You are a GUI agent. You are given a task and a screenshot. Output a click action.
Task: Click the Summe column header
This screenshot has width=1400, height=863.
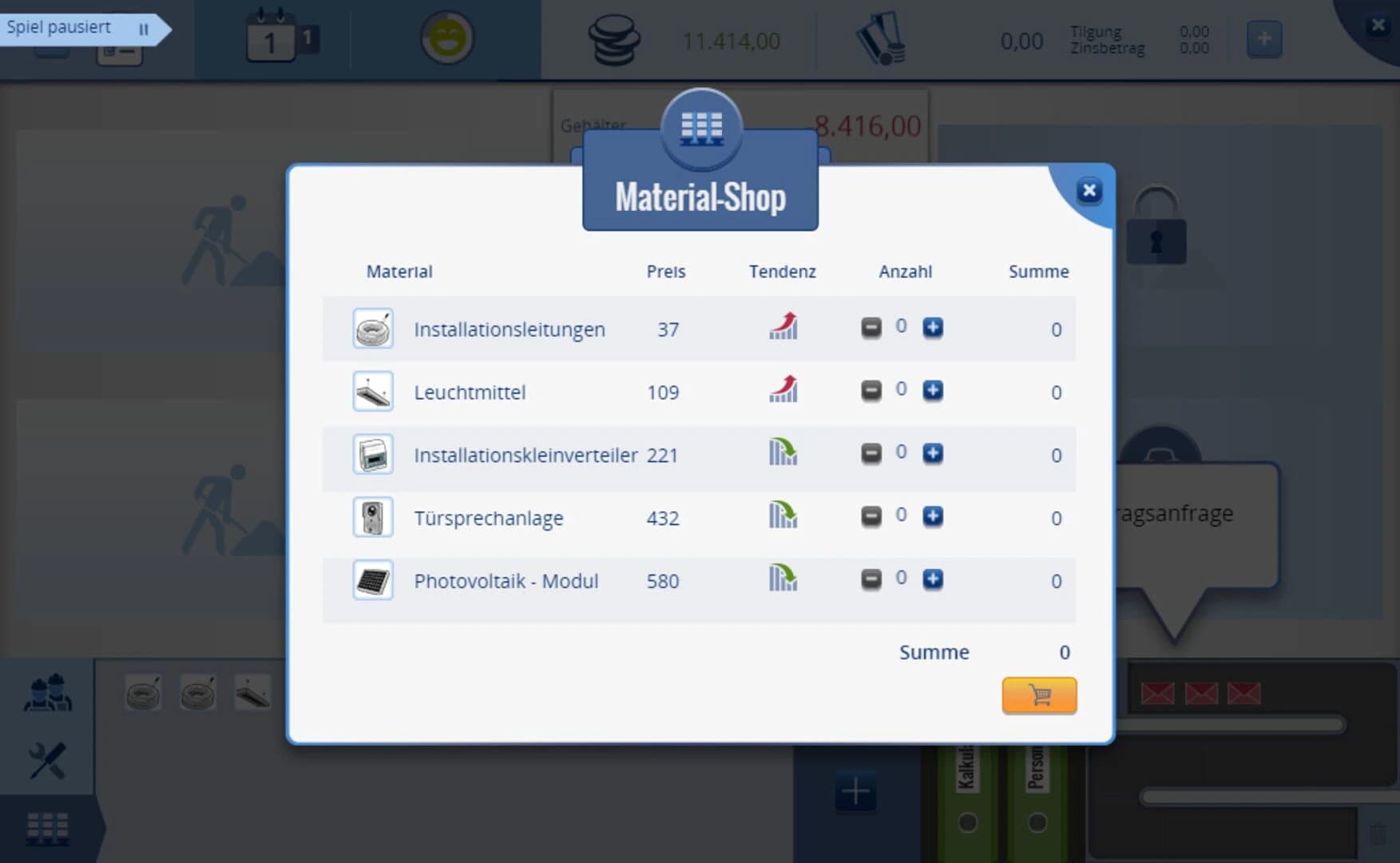(x=1038, y=272)
